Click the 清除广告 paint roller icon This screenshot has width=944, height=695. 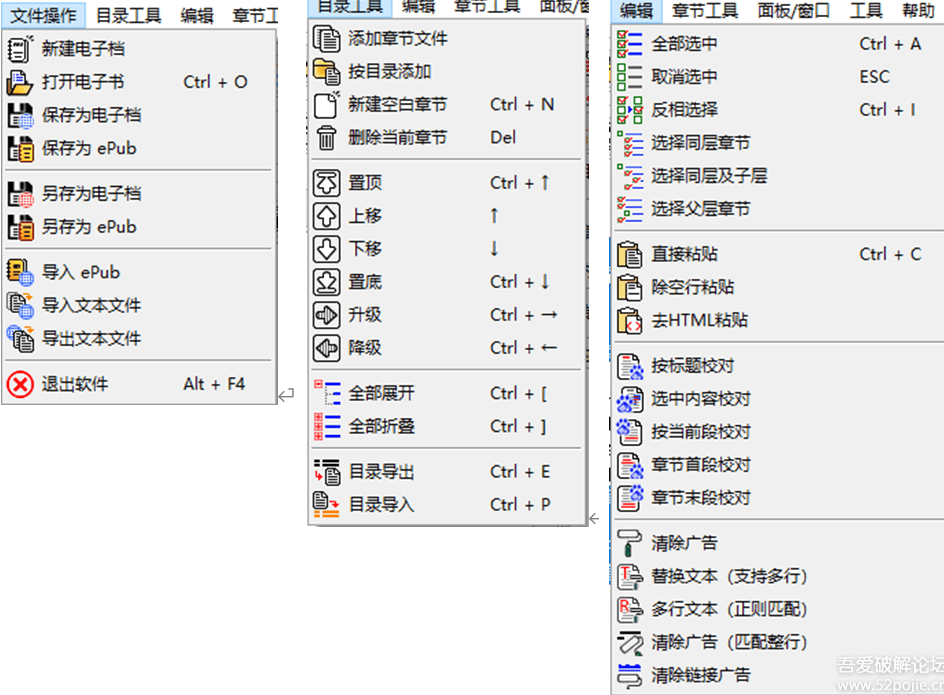[630, 543]
